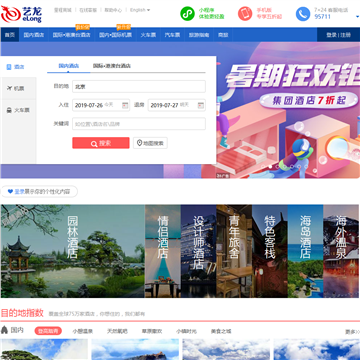This screenshot has width=360, height=360.
Task: Click the 国内 domestic pavilion icon
Action: (x=4, y=330)
